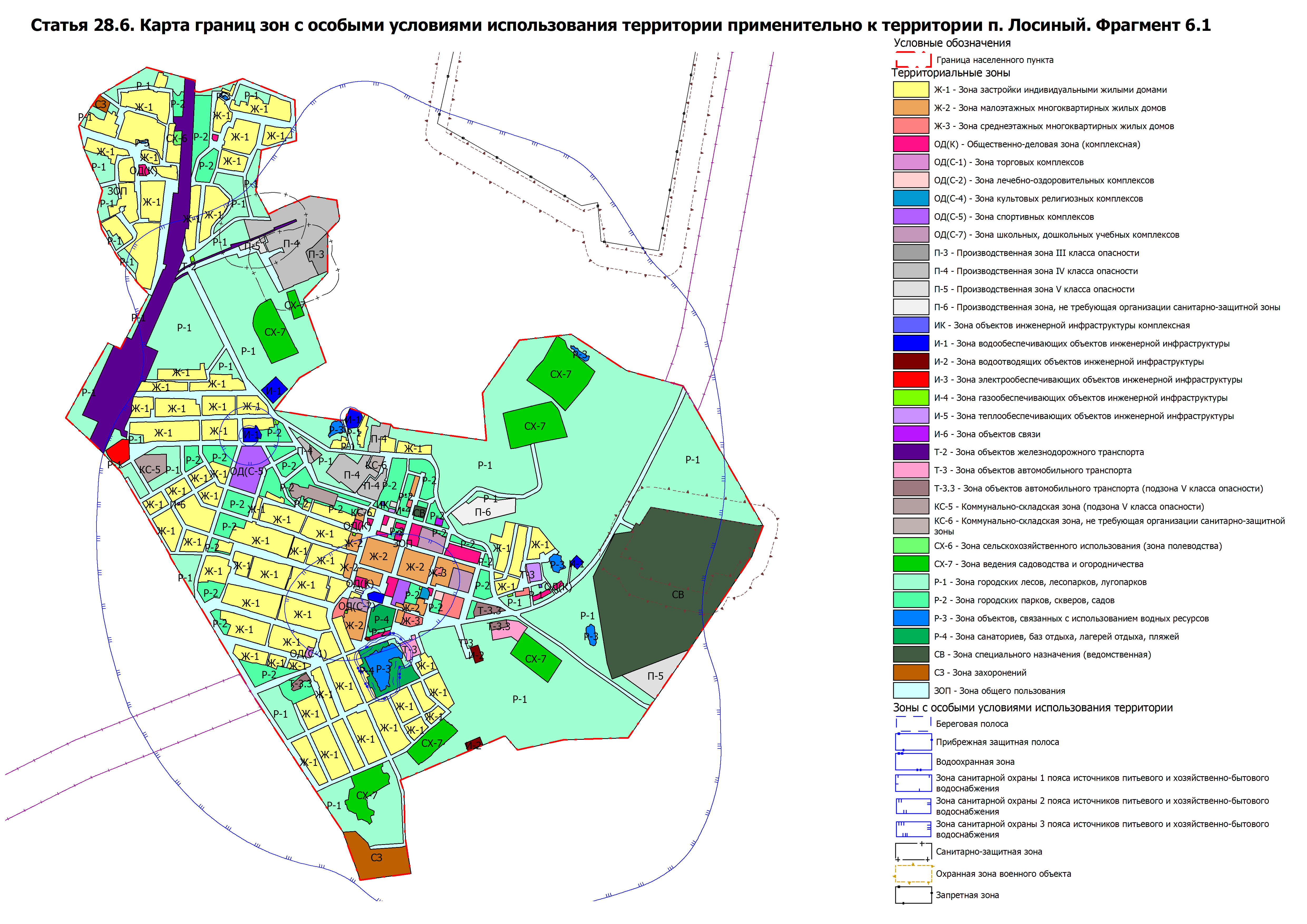Click the dark green СВ legend swatch
This screenshot has height=924, width=1307.
point(911,654)
